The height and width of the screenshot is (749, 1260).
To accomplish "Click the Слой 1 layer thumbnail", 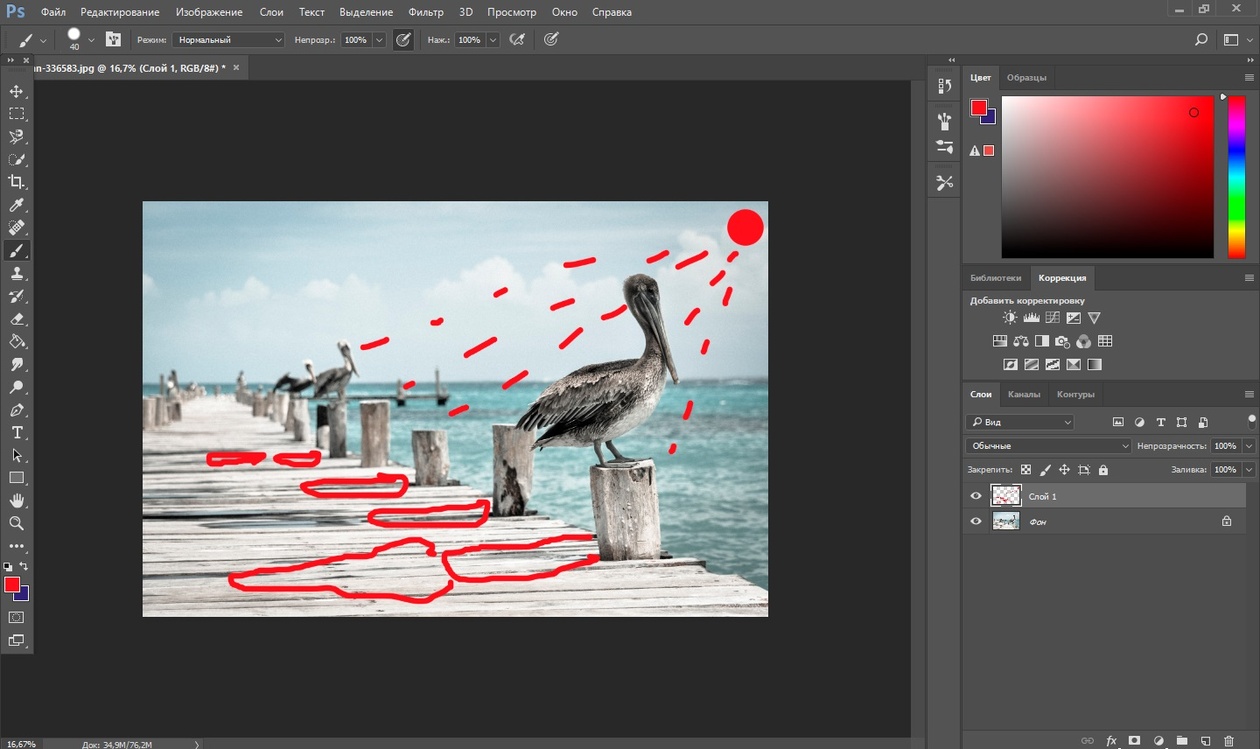I will pos(1006,496).
